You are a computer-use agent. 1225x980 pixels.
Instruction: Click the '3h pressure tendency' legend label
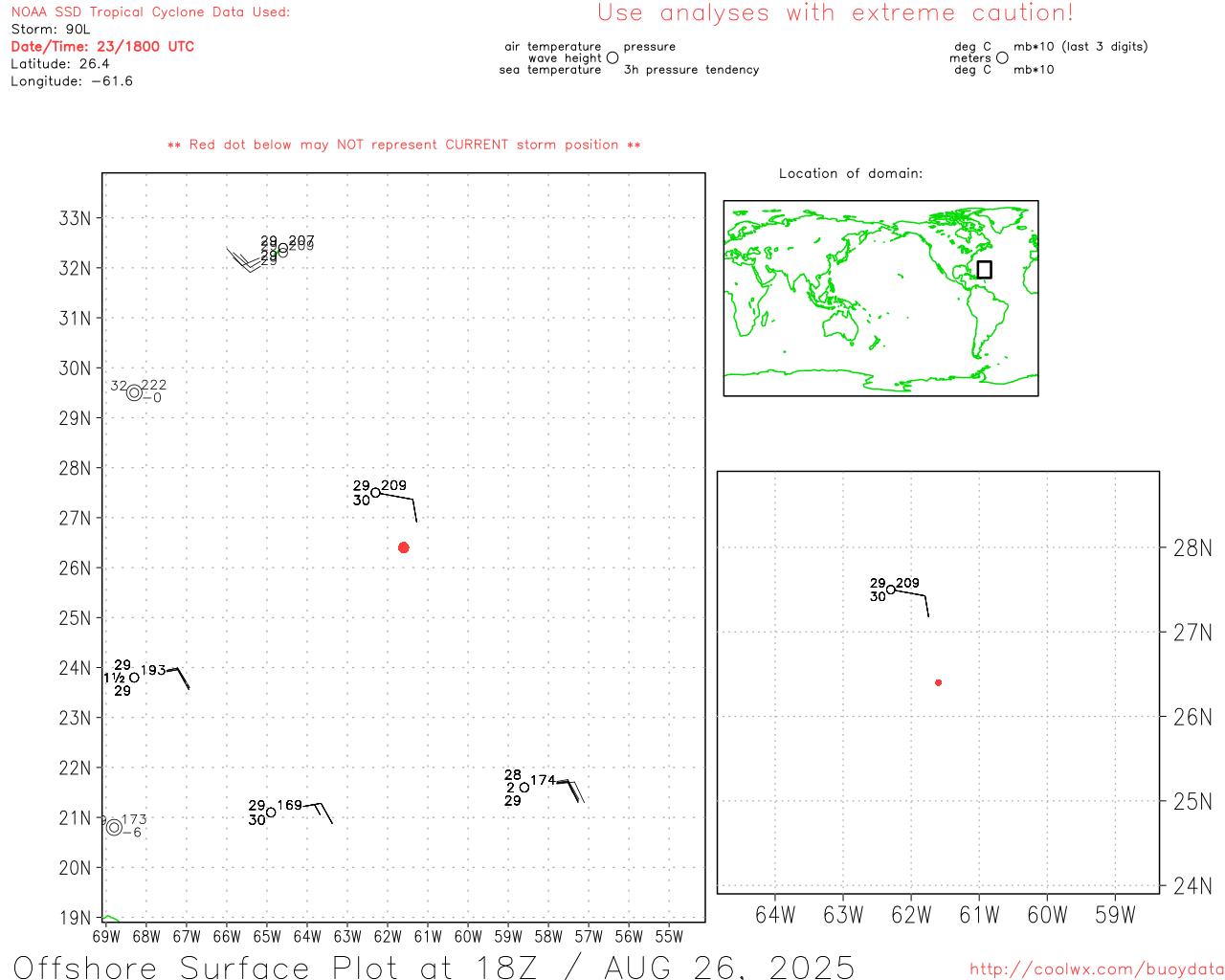click(691, 70)
